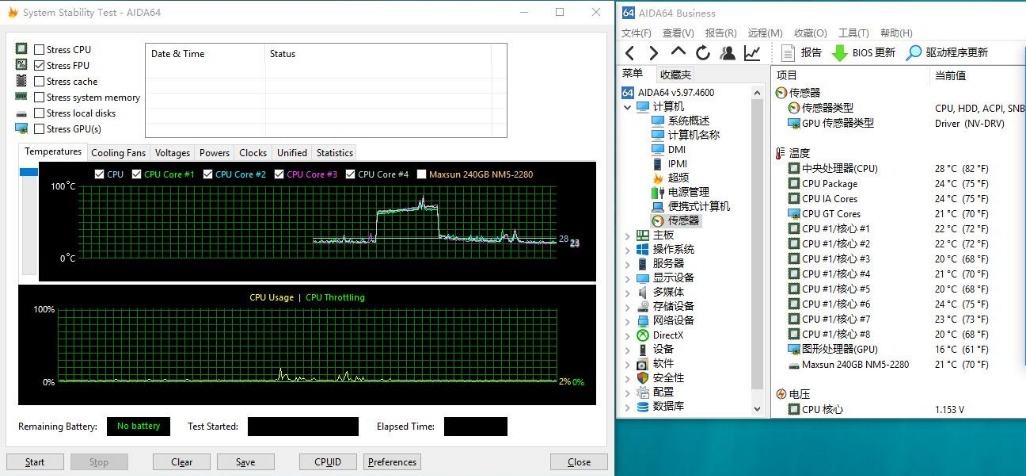
Task: Click the user icon in AIDA64 toolbar
Action: (x=727, y=53)
